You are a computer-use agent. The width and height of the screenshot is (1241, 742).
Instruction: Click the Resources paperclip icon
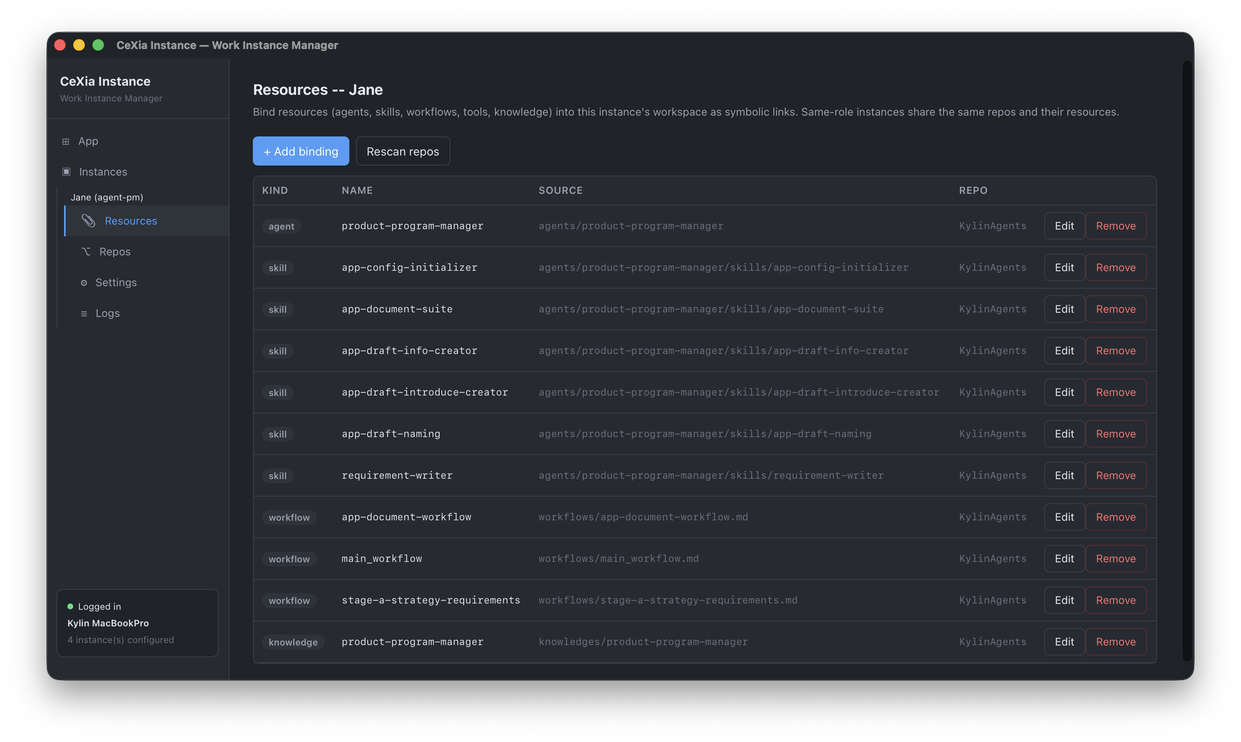88,221
